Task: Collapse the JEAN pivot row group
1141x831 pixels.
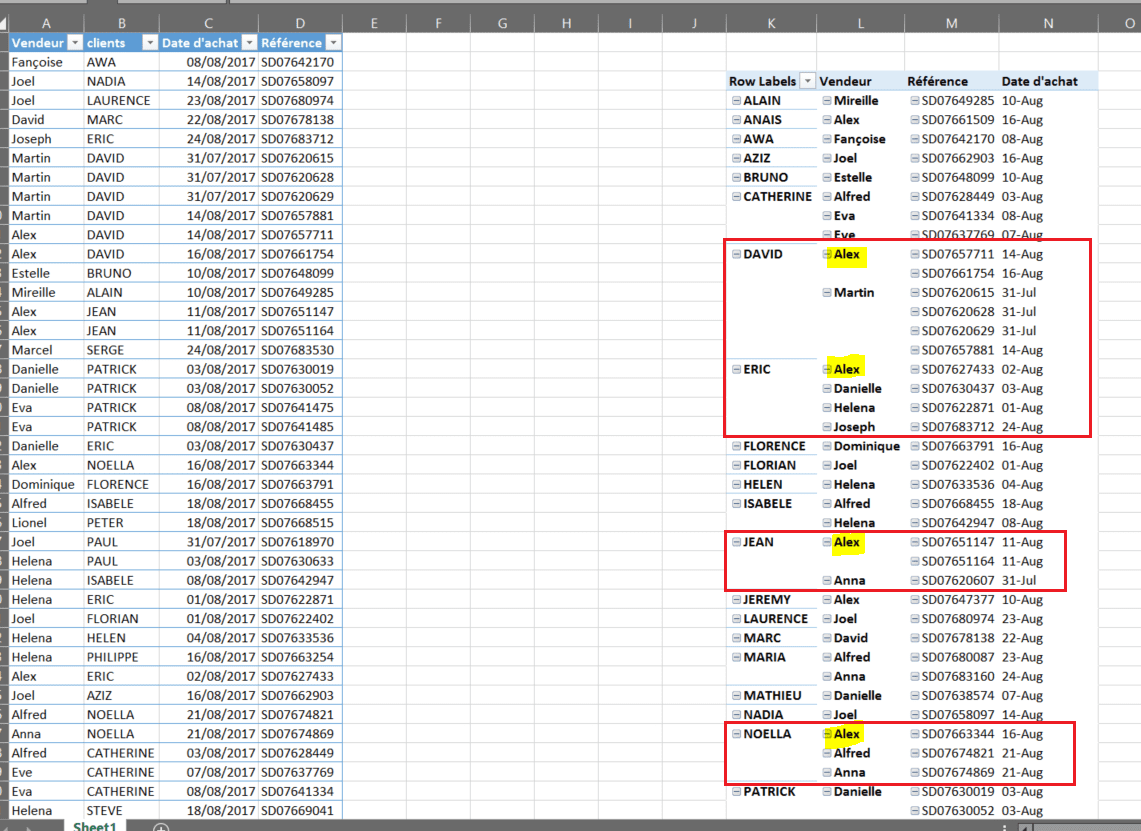Action: (737, 543)
